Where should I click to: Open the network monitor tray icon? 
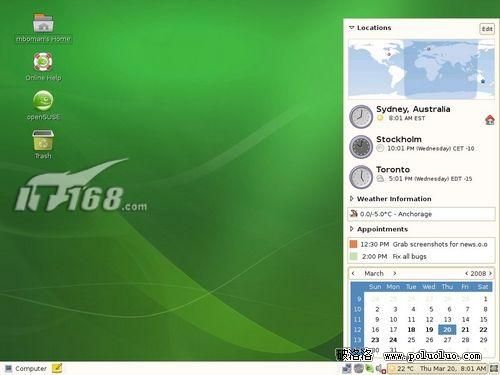click(x=347, y=369)
